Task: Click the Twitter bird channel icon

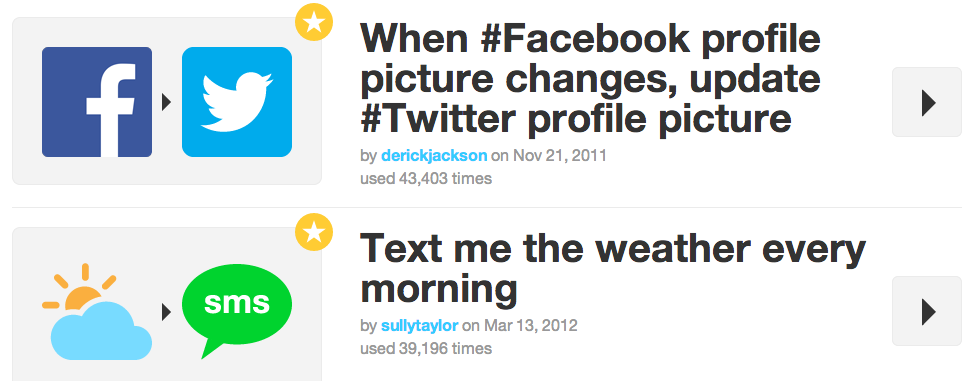Action: click(237, 101)
